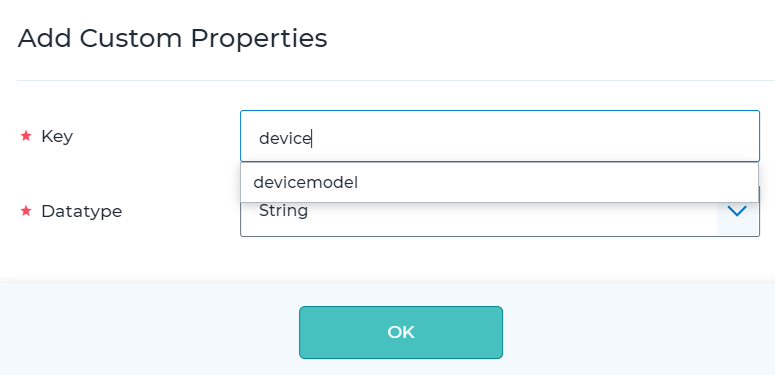This screenshot has width=775, height=375.
Task: Expand the Datatype dropdown chevron
Action: (x=737, y=211)
